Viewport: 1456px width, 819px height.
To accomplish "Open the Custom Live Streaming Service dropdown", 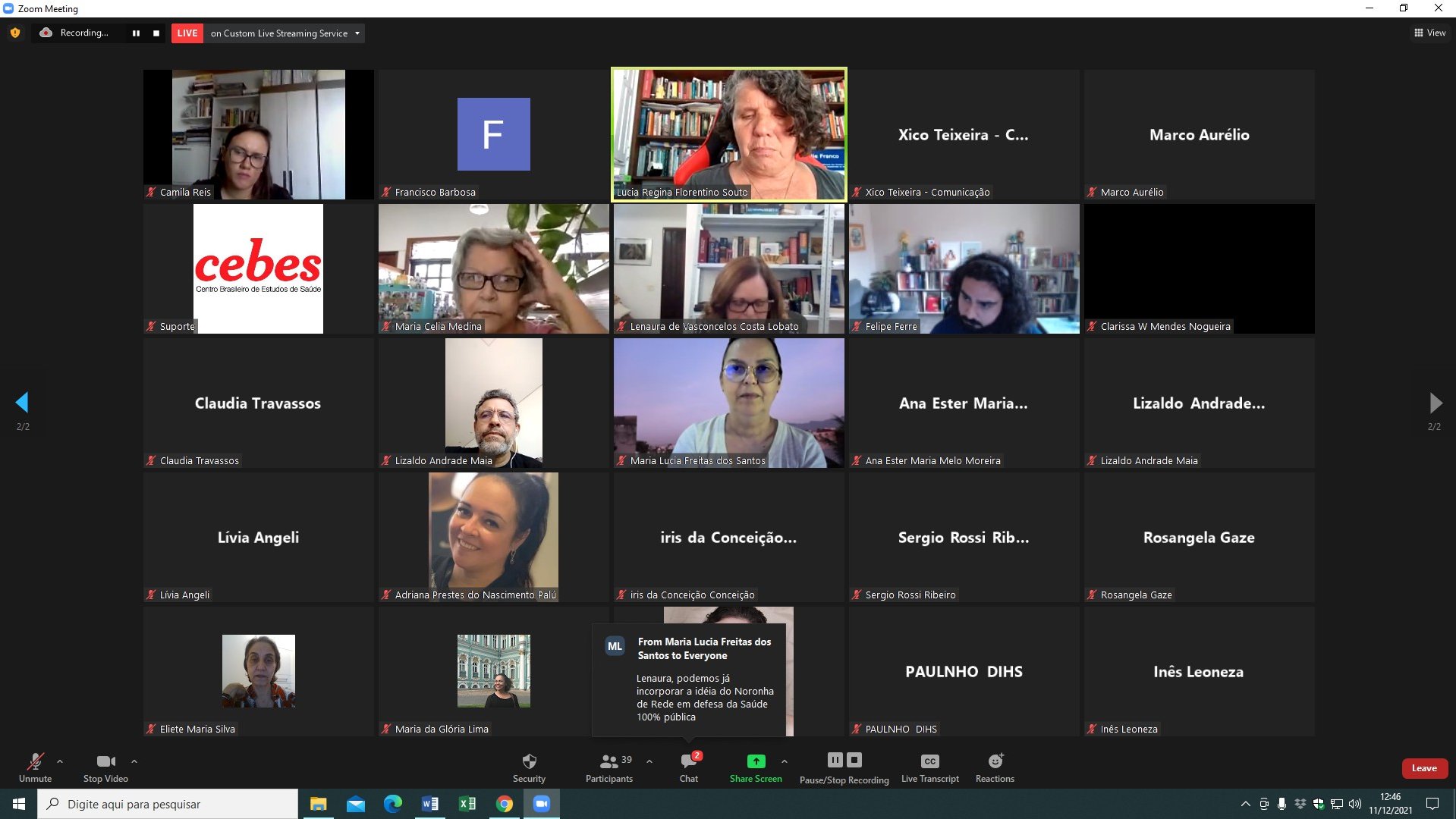I will [357, 33].
